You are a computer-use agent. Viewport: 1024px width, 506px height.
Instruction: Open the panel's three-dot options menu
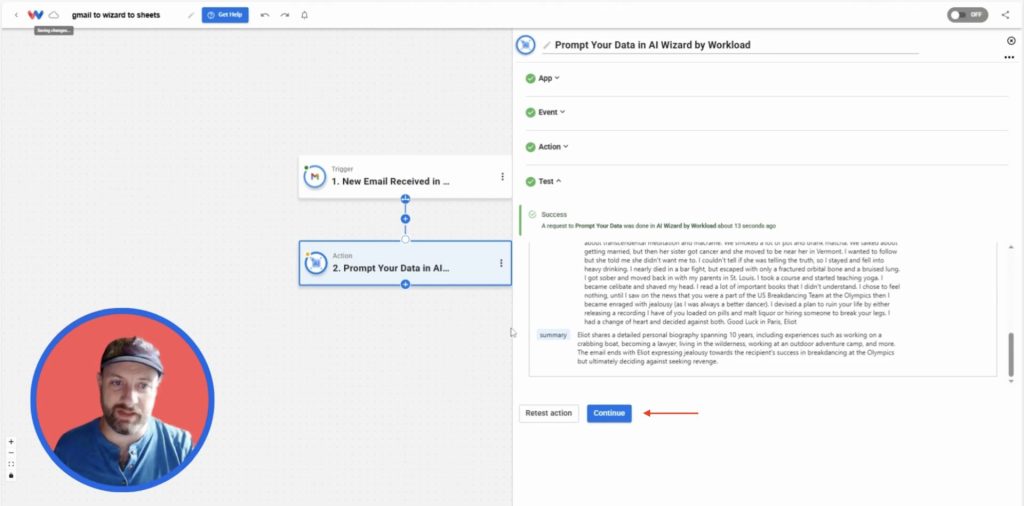coord(1009,57)
